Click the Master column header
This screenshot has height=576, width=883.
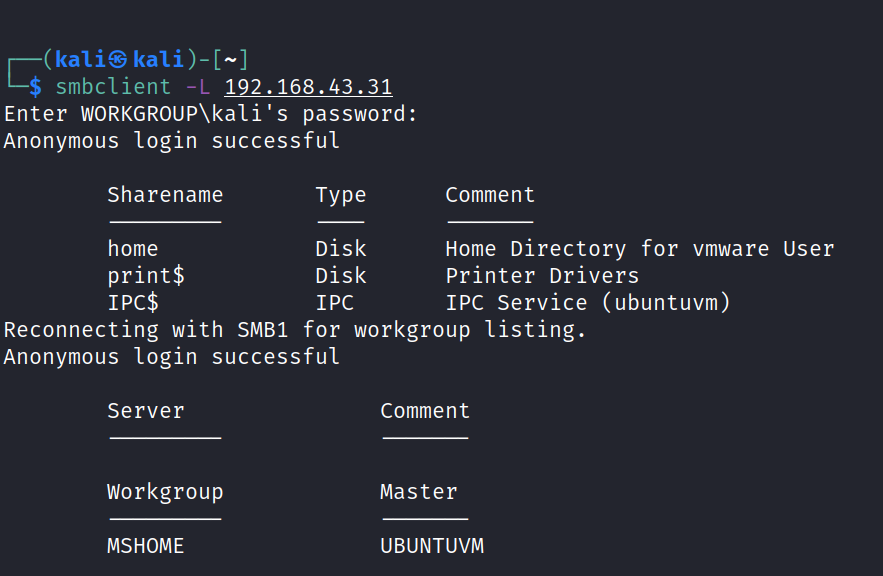click(x=418, y=492)
